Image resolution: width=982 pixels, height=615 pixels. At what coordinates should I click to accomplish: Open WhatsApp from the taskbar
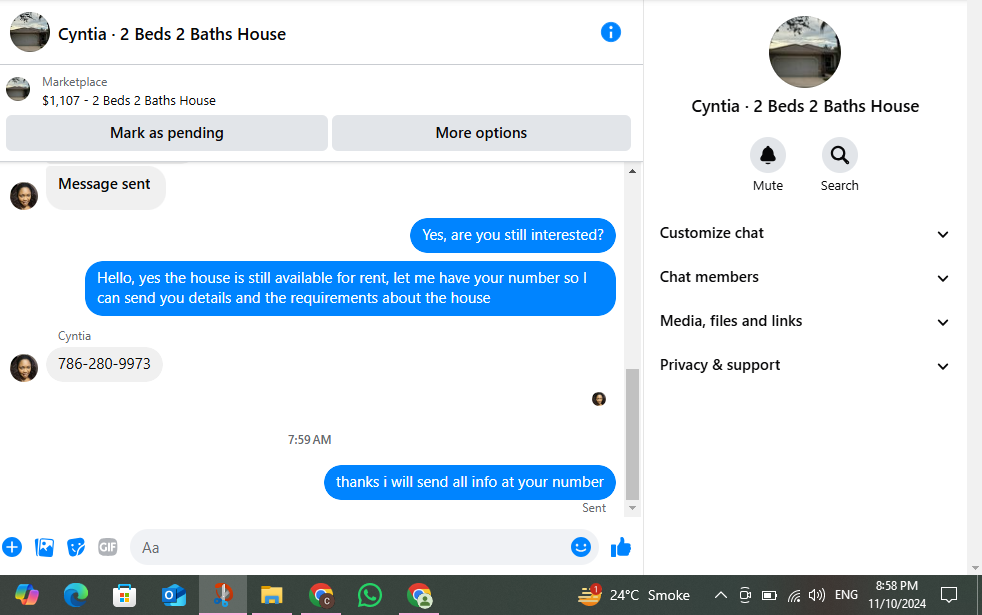click(x=370, y=595)
